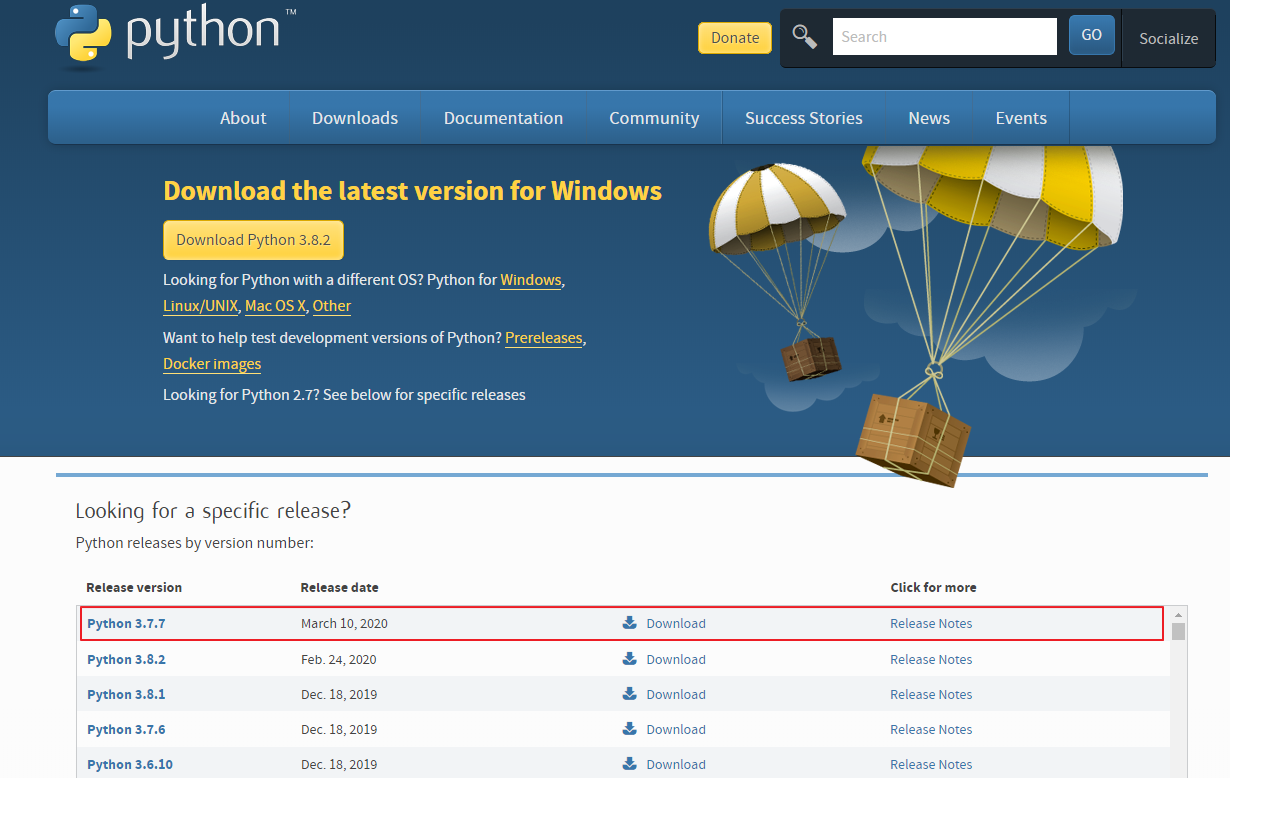
Task: Click download icon in Python 3.6.10 row
Action: pyautogui.click(x=629, y=763)
